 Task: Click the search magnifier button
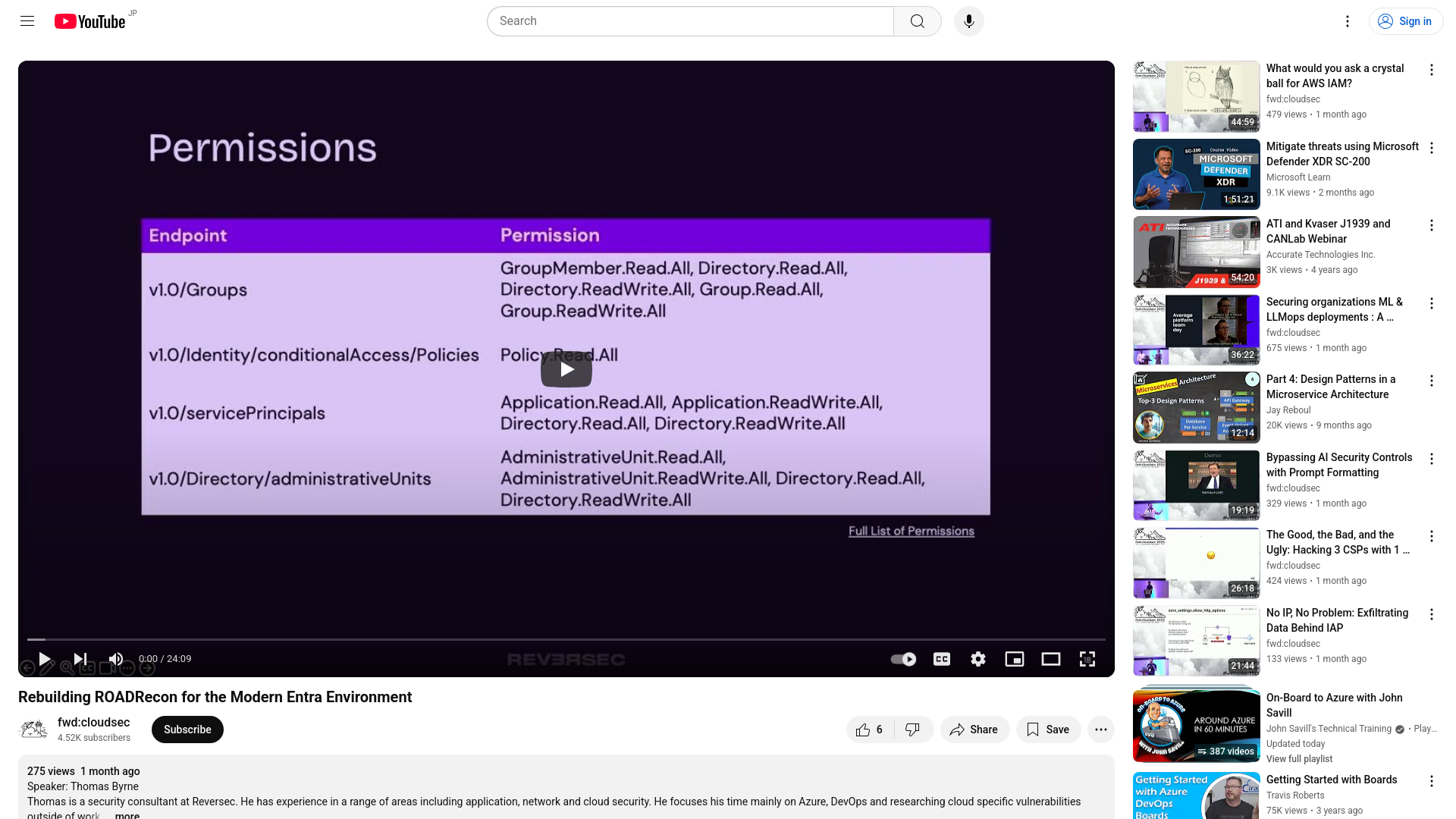[918, 21]
